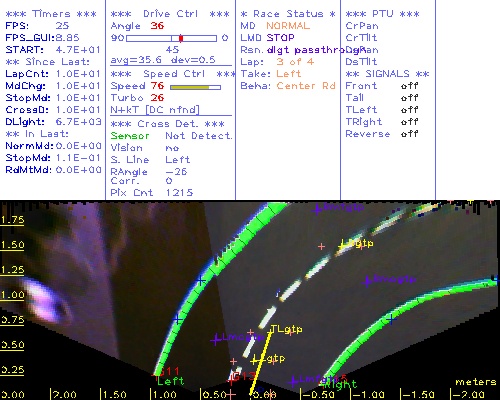Click the Take Left value

(289, 74)
